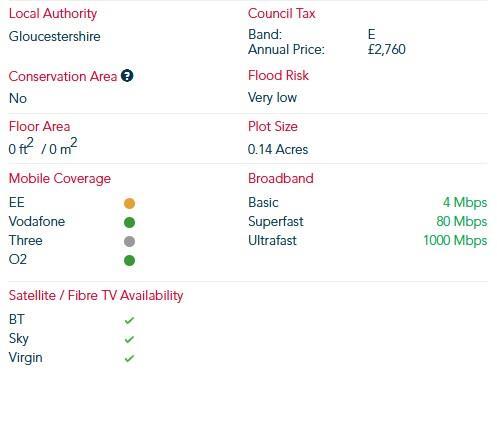Click the green O2 coverage indicator

[129, 260]
